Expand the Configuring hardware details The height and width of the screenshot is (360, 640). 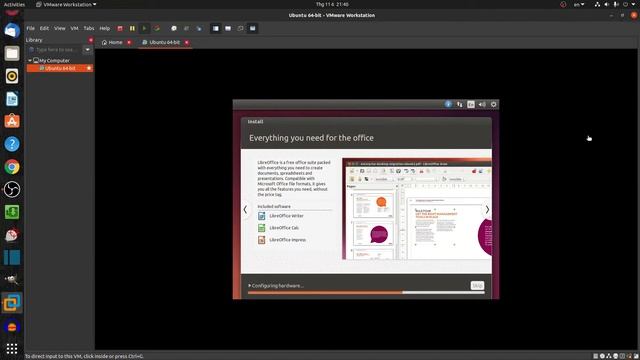click(x=249, y=286)
